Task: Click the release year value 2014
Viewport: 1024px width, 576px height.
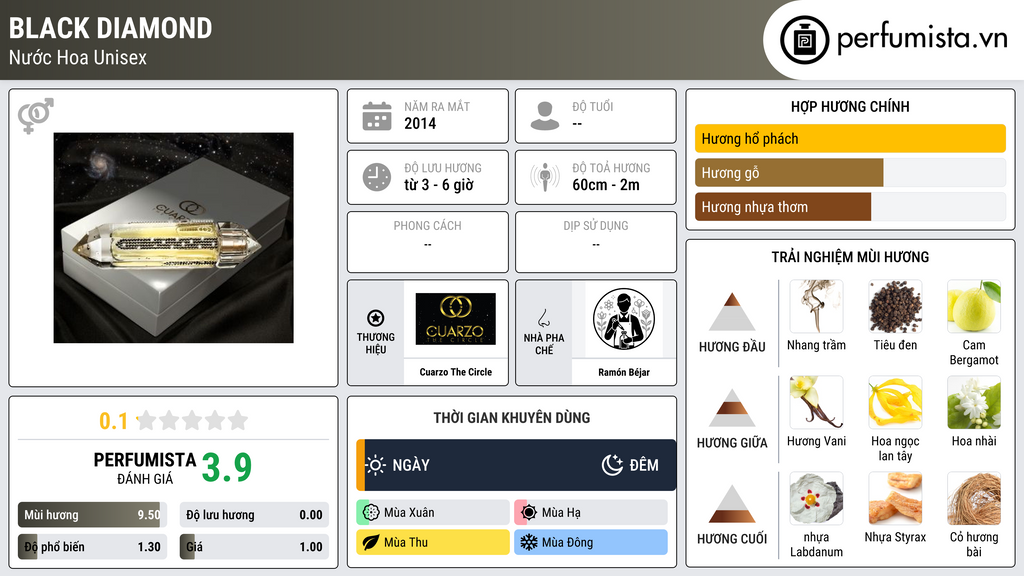Action: (420, 123)
